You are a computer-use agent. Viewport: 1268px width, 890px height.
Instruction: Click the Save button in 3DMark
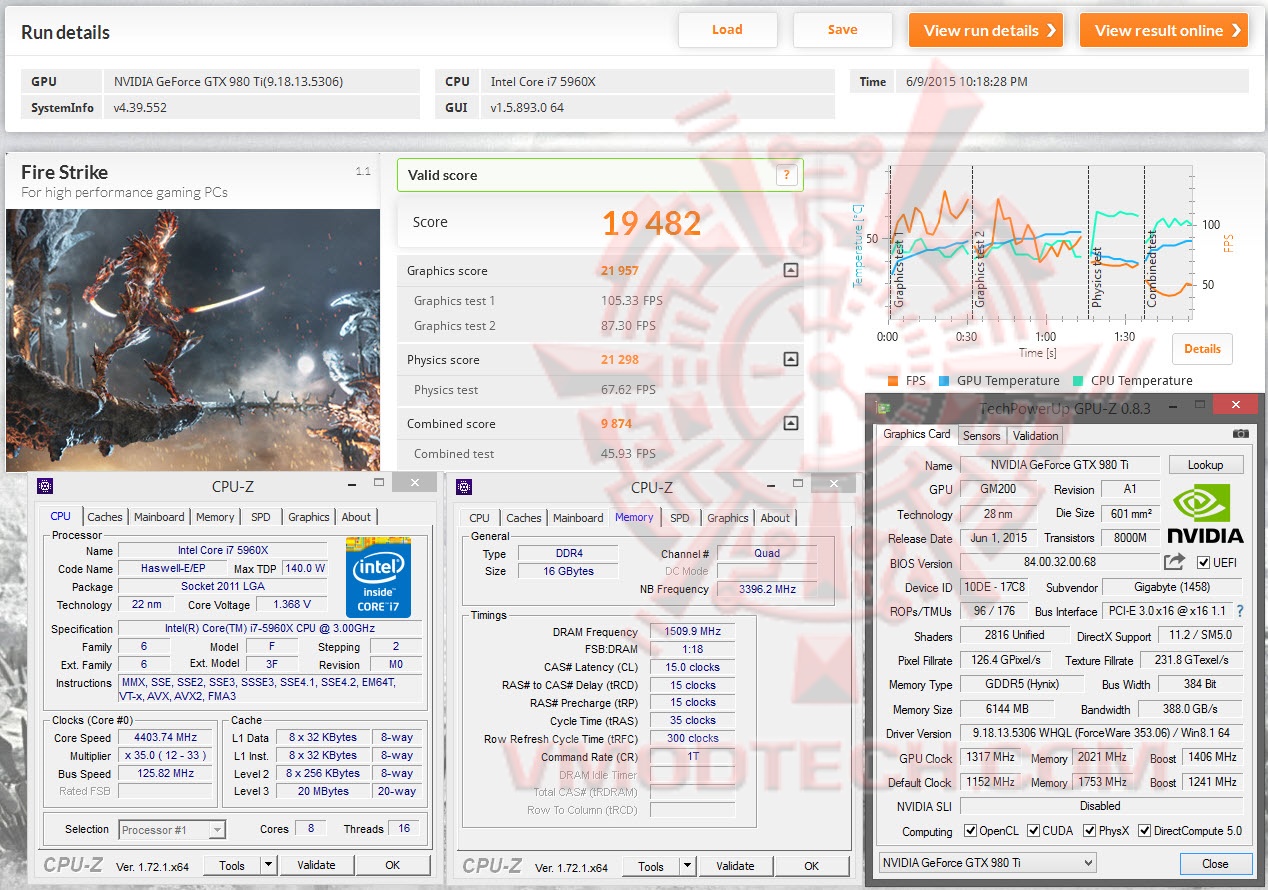point(842,30)
